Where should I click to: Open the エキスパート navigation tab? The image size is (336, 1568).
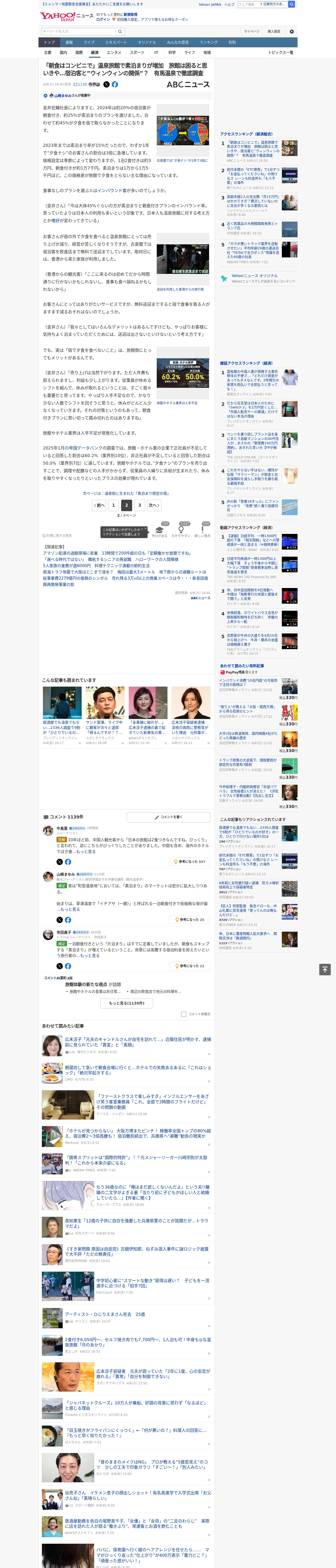click(x=116, y=43)
